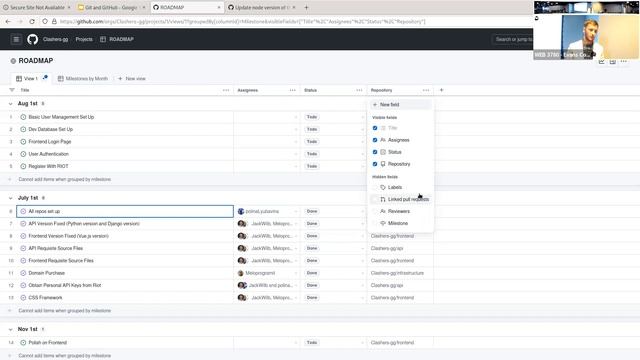Image resolution: width=640 pixels, height=360 pixels.
Task: Open Frontend Requisite Source Files item
Action: pyautogui.click(x=61, y=260)
